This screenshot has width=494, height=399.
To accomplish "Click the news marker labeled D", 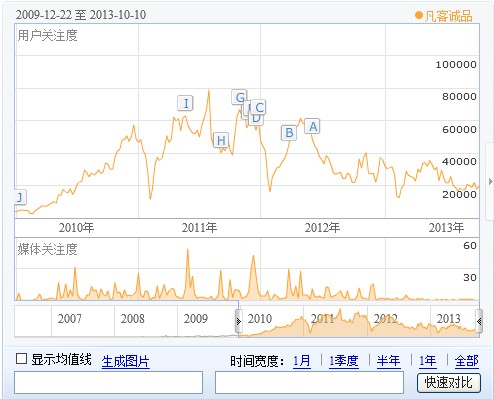I will (256, 120).
